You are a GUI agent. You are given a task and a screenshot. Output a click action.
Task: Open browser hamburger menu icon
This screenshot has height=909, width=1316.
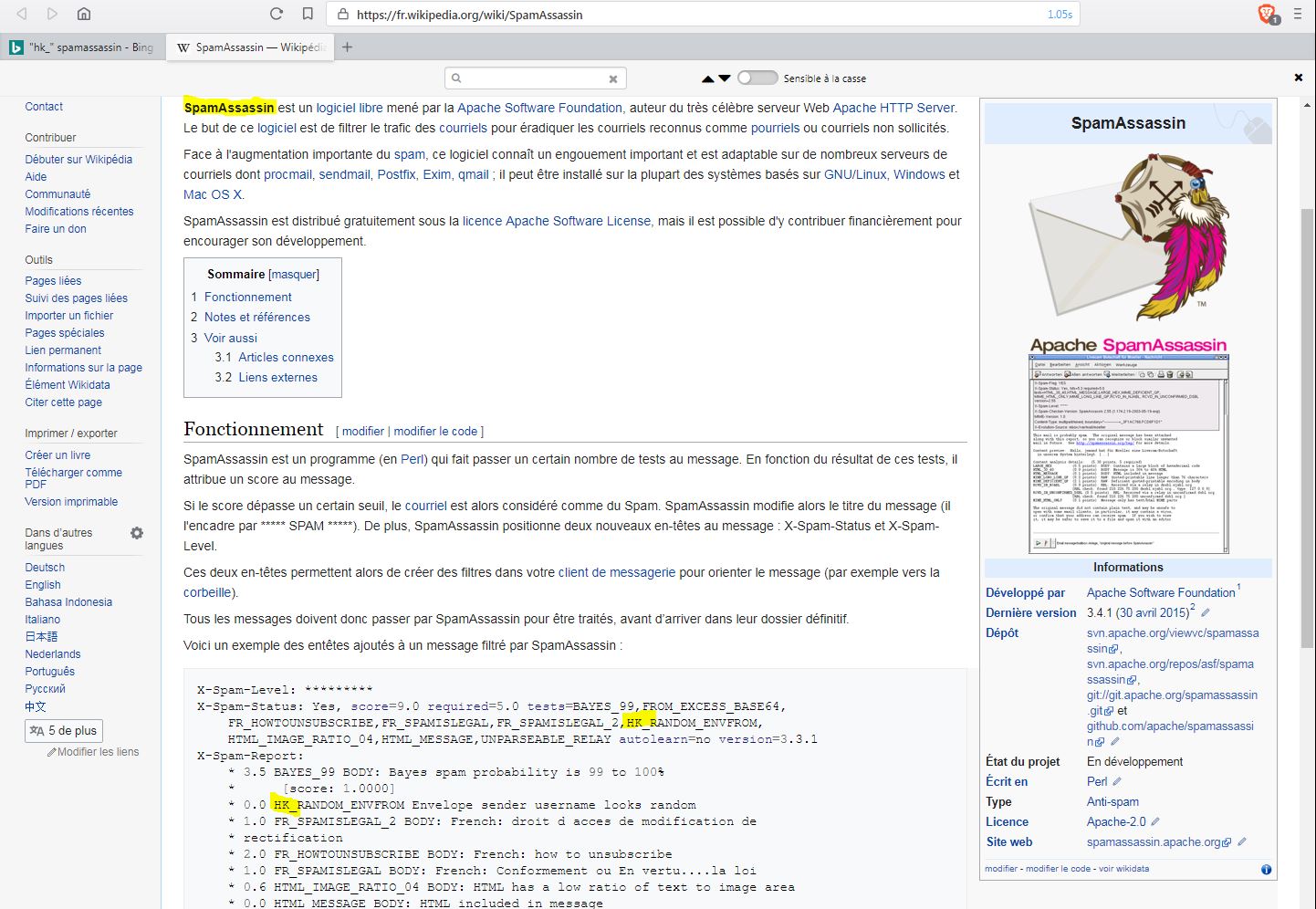(1297, 14)
